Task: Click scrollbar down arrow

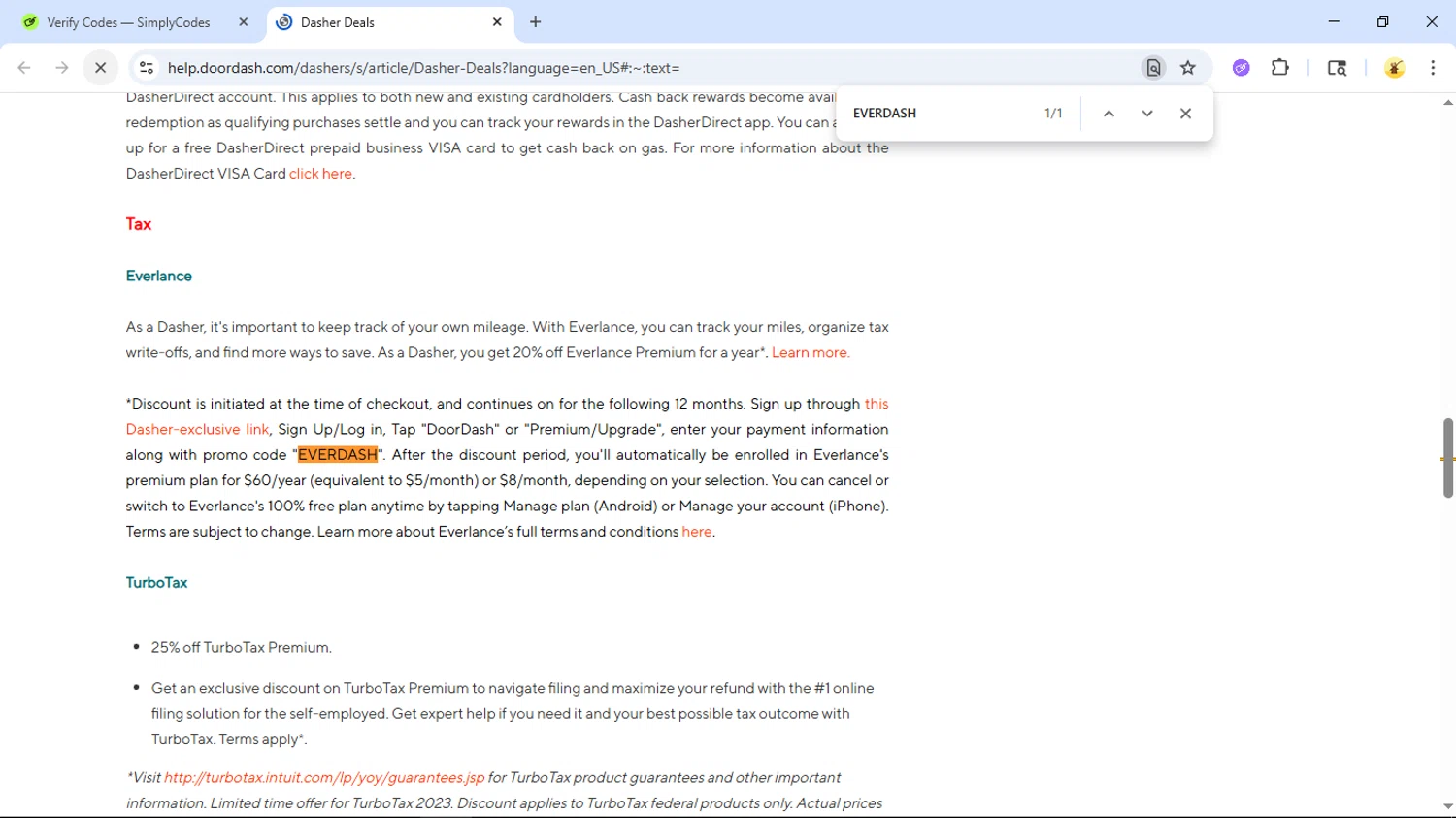Action: pyautogui.click(x=1447, y=806)
